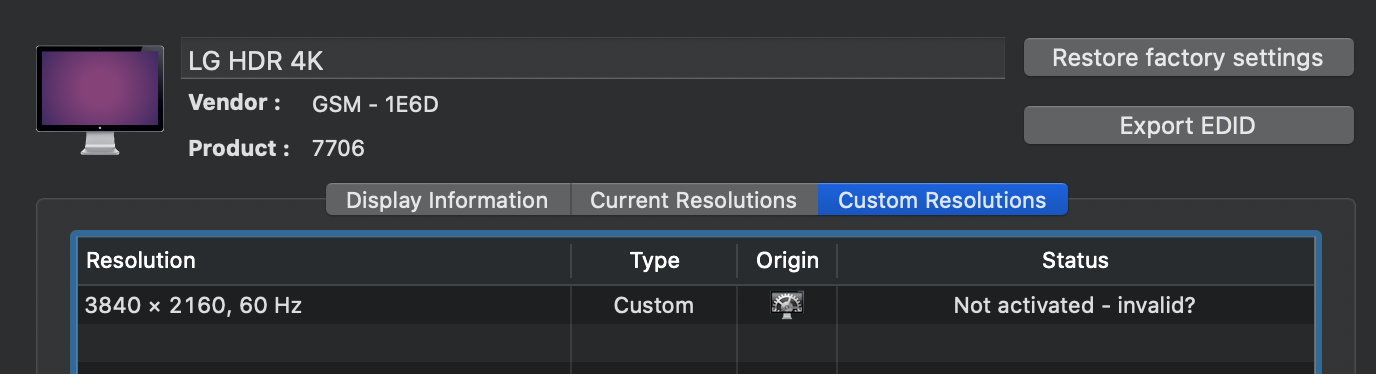
Task: Click the empty row below the custom resolution
Action: coord(696,342)
